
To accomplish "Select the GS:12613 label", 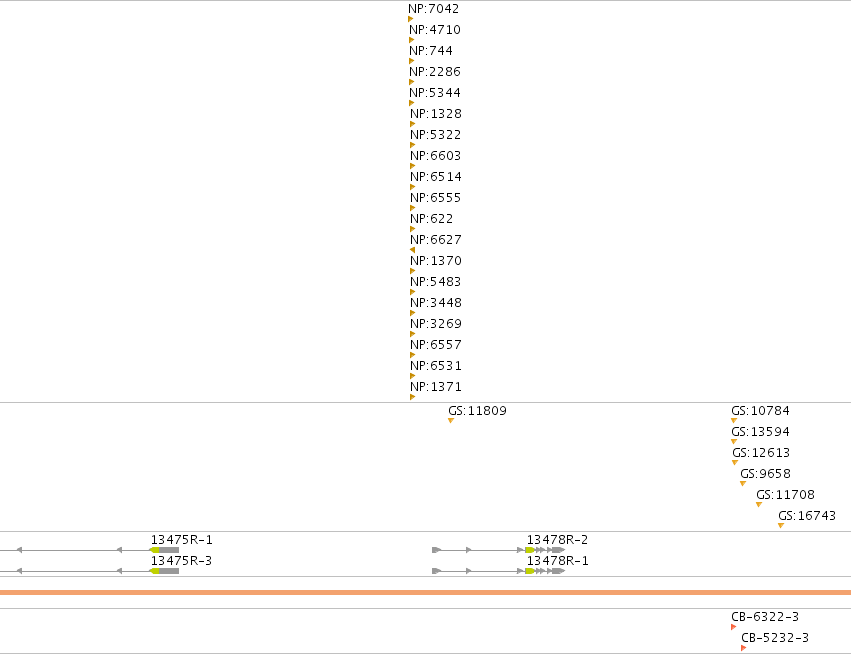I will [x=761, y=453].
